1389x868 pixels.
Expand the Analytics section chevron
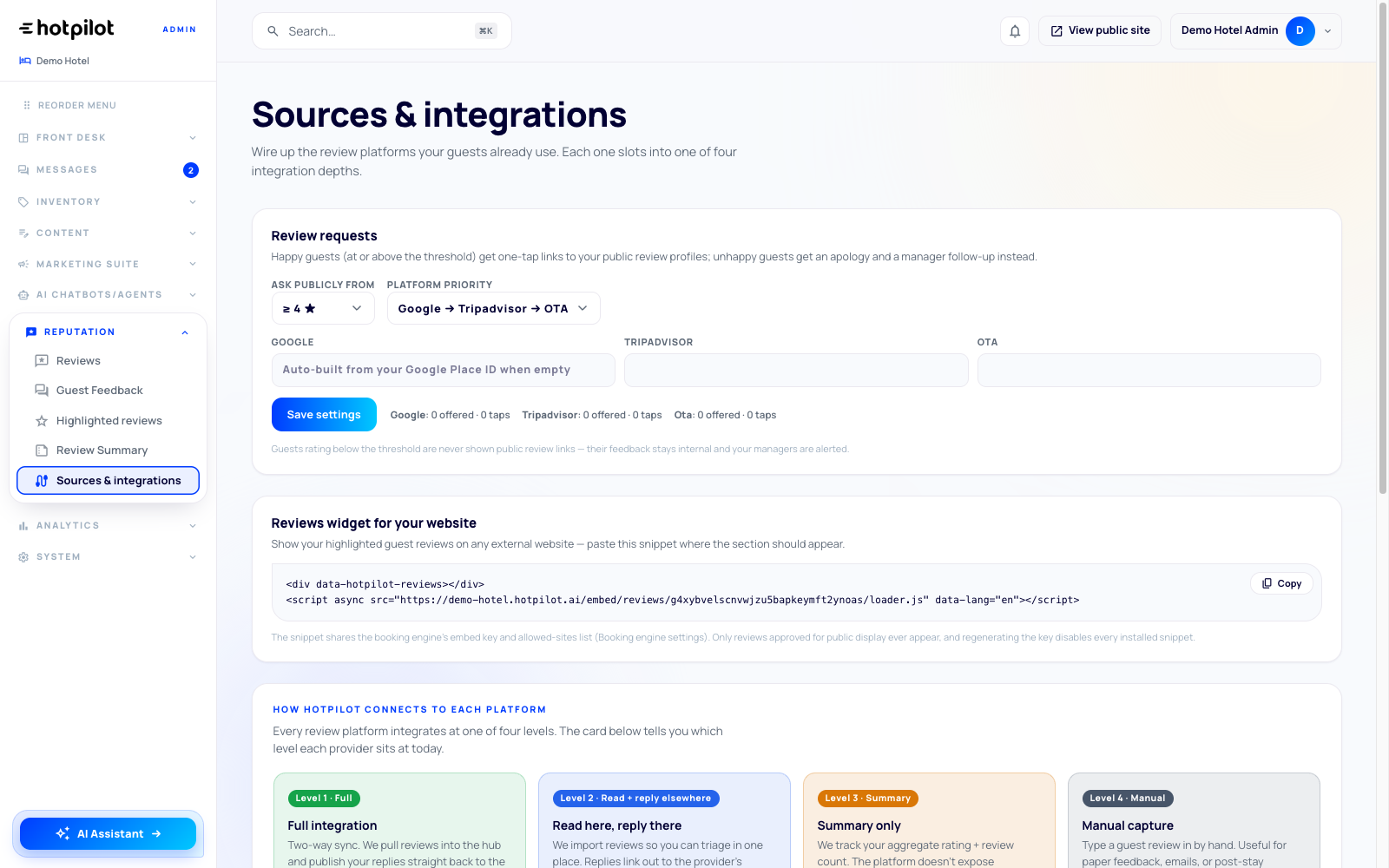[193, 526]
